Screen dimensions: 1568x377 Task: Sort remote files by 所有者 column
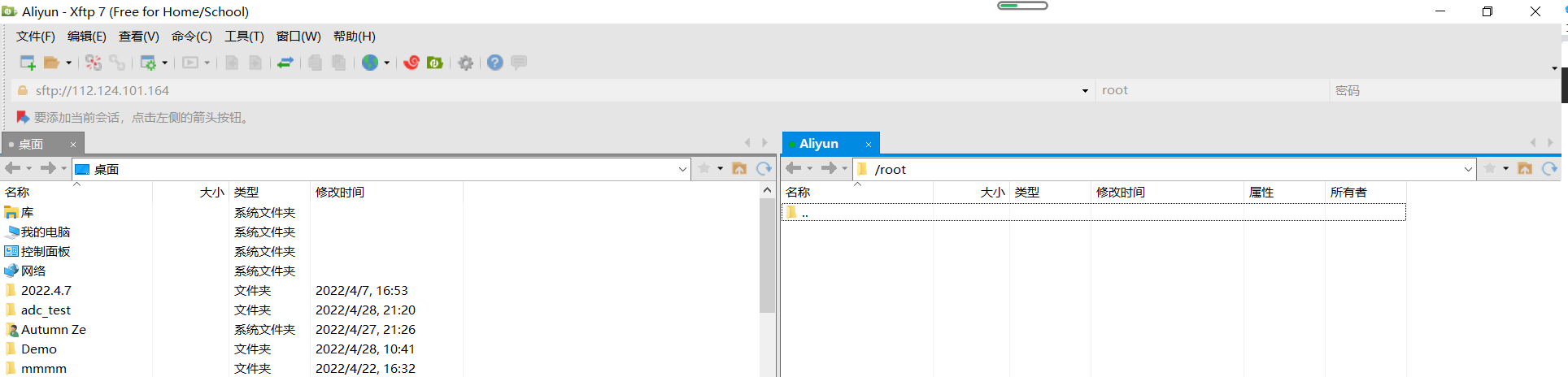coord(1365,192)
